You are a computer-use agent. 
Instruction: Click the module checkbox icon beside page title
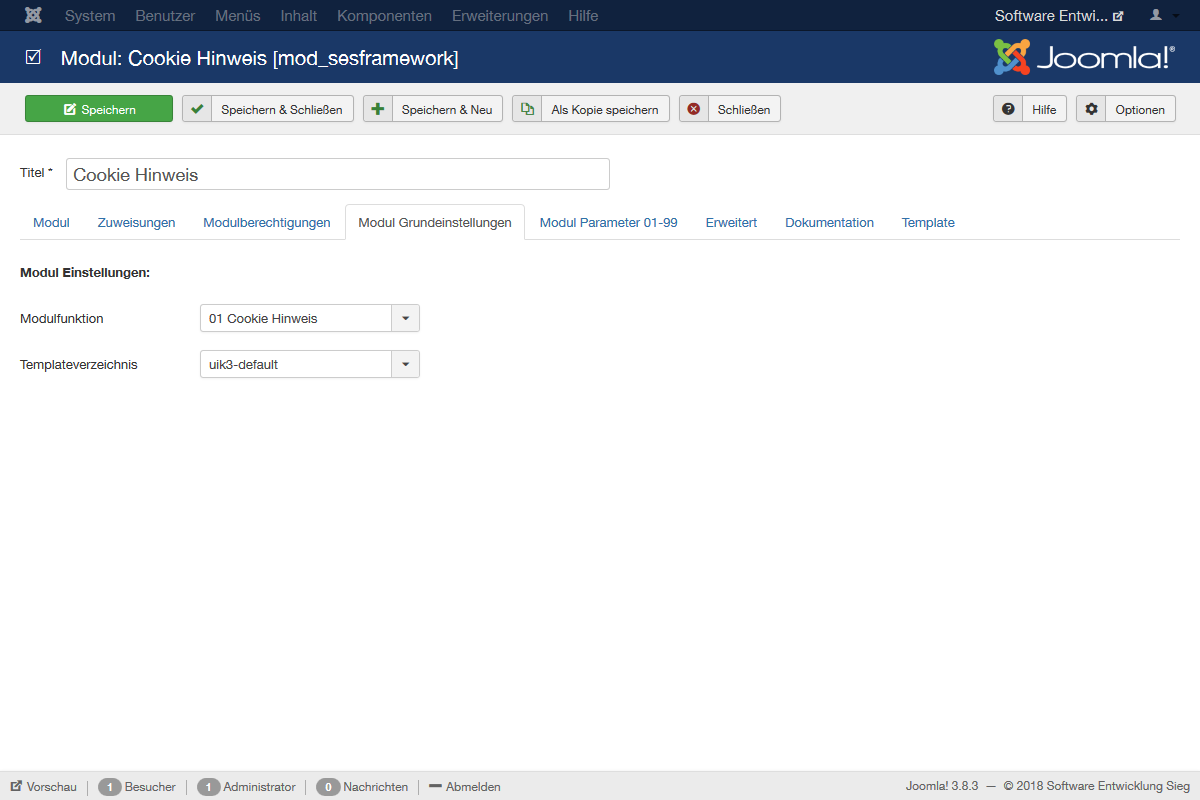34,58
